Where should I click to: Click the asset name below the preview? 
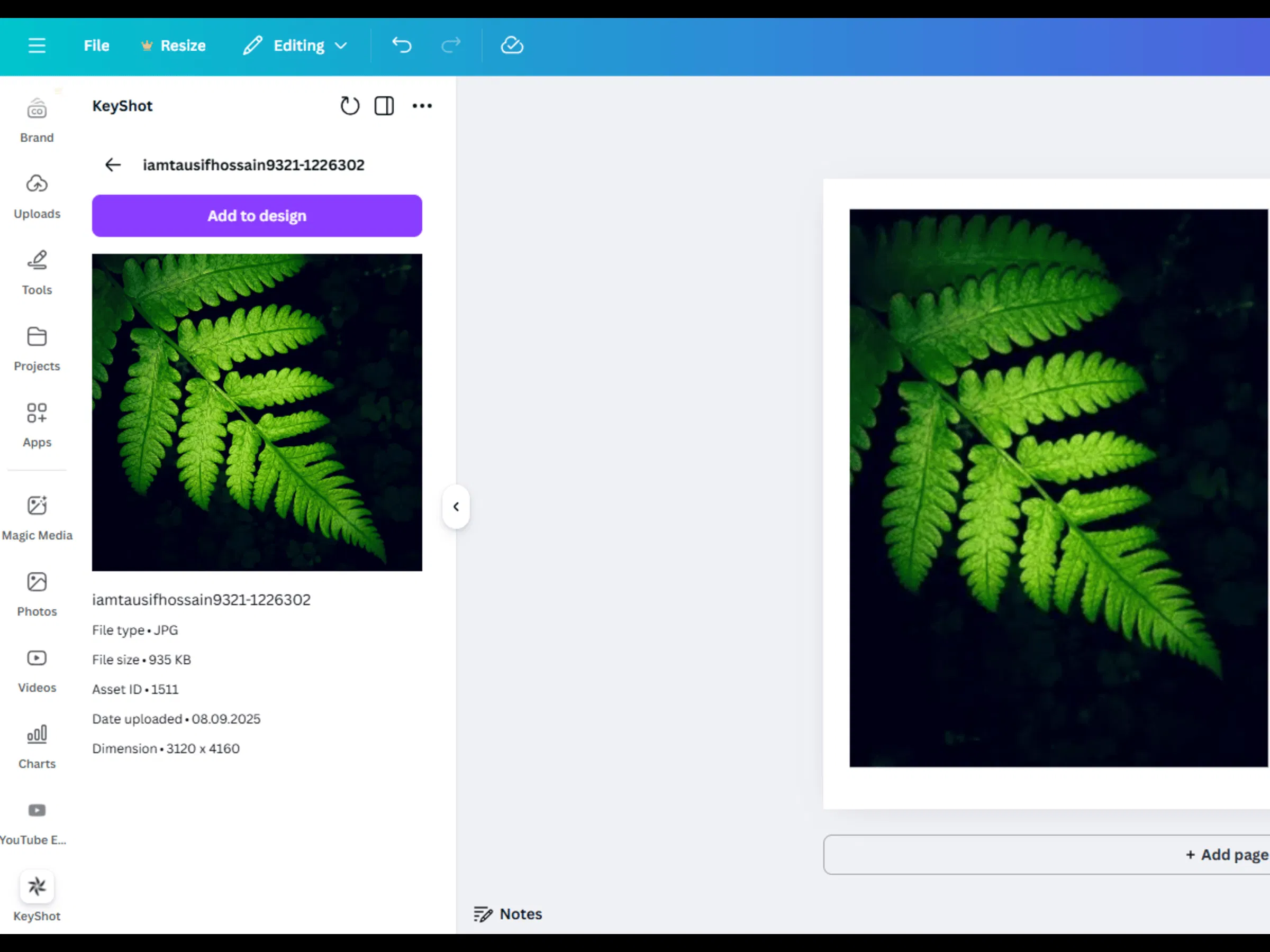click(x=201, y=600)
